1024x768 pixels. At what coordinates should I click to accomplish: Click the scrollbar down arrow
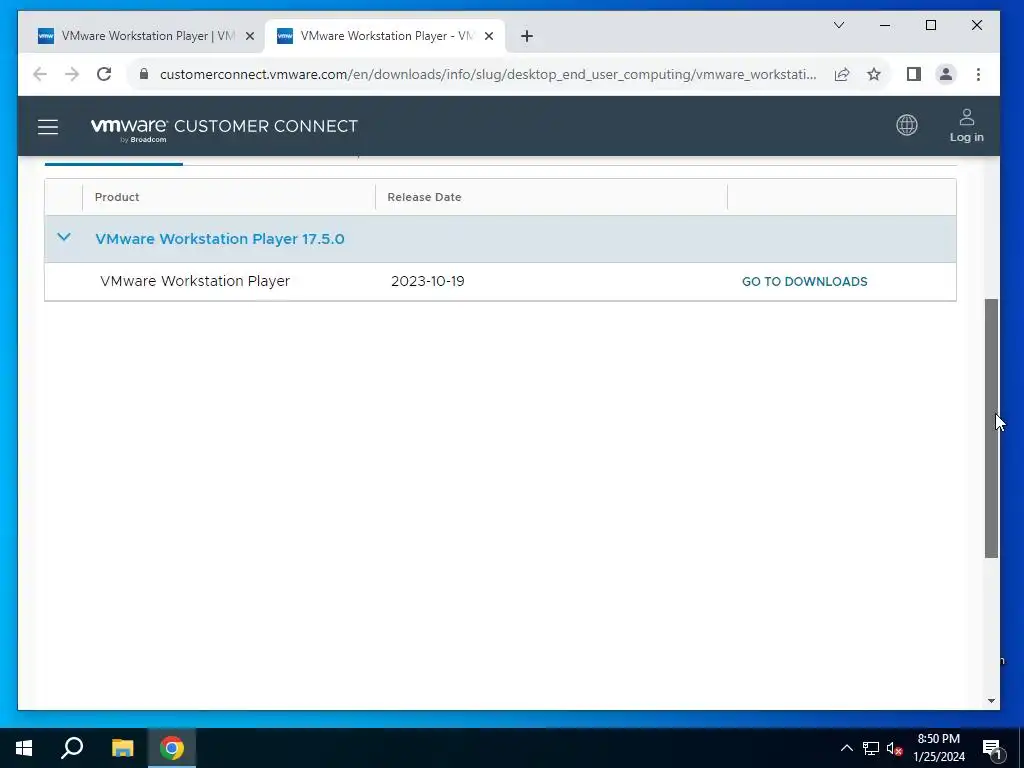pyautogui.click(x=991, y=701)
